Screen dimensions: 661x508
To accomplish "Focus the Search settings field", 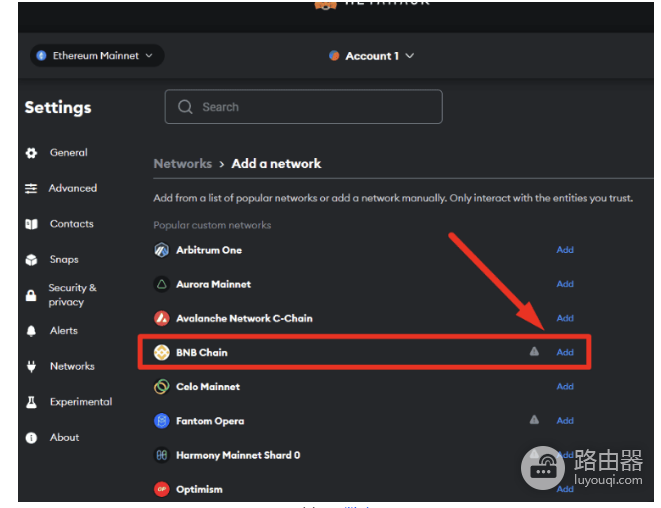I will 304,107.
